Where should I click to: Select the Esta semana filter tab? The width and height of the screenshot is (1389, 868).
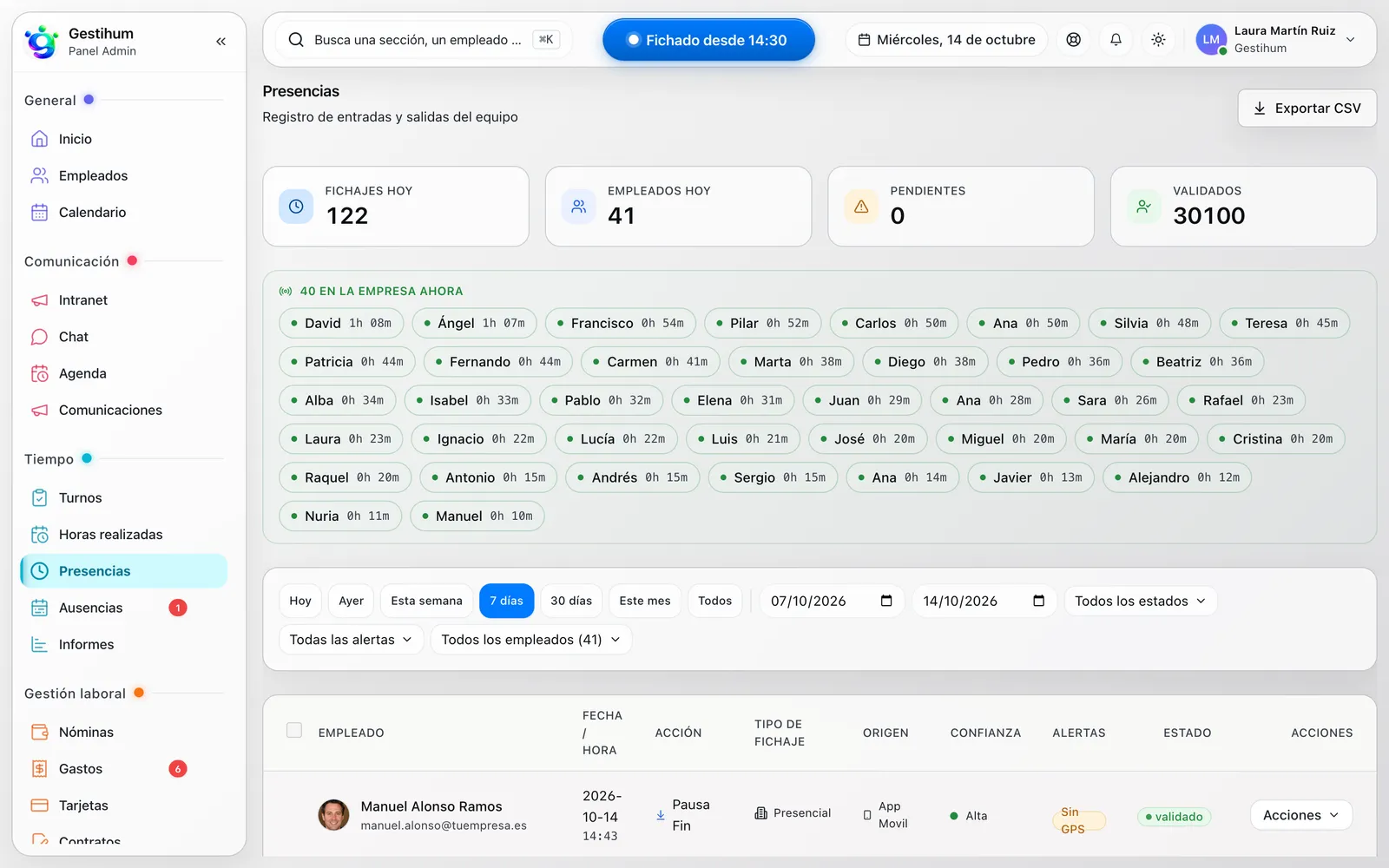click(x=426, y=601)
